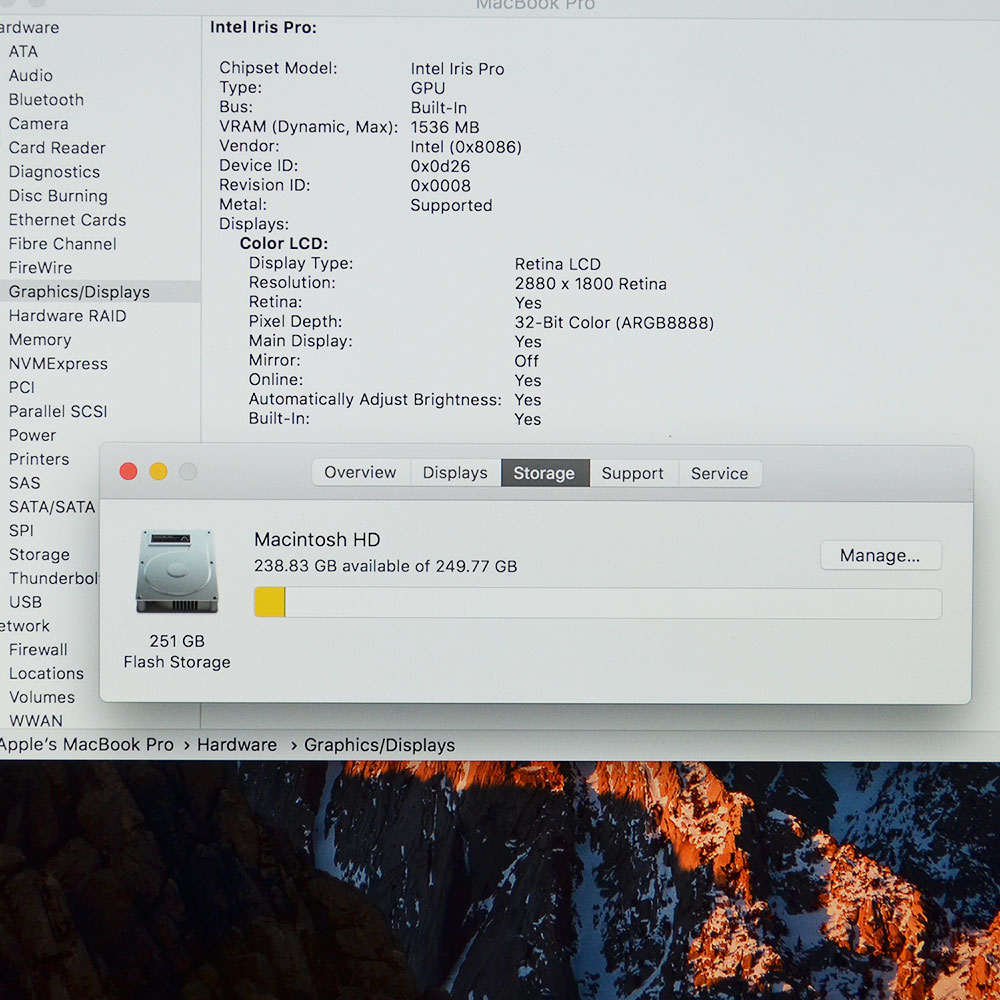Select Audio in the sidebar

31,76
